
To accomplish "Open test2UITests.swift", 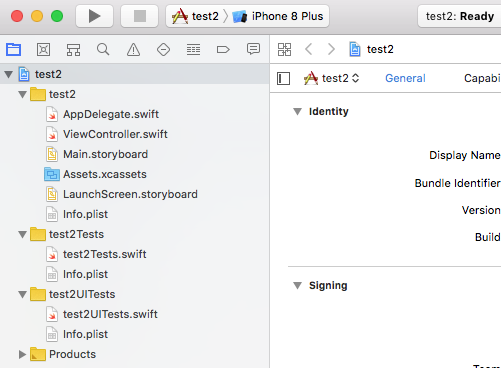I will [135, 314].
